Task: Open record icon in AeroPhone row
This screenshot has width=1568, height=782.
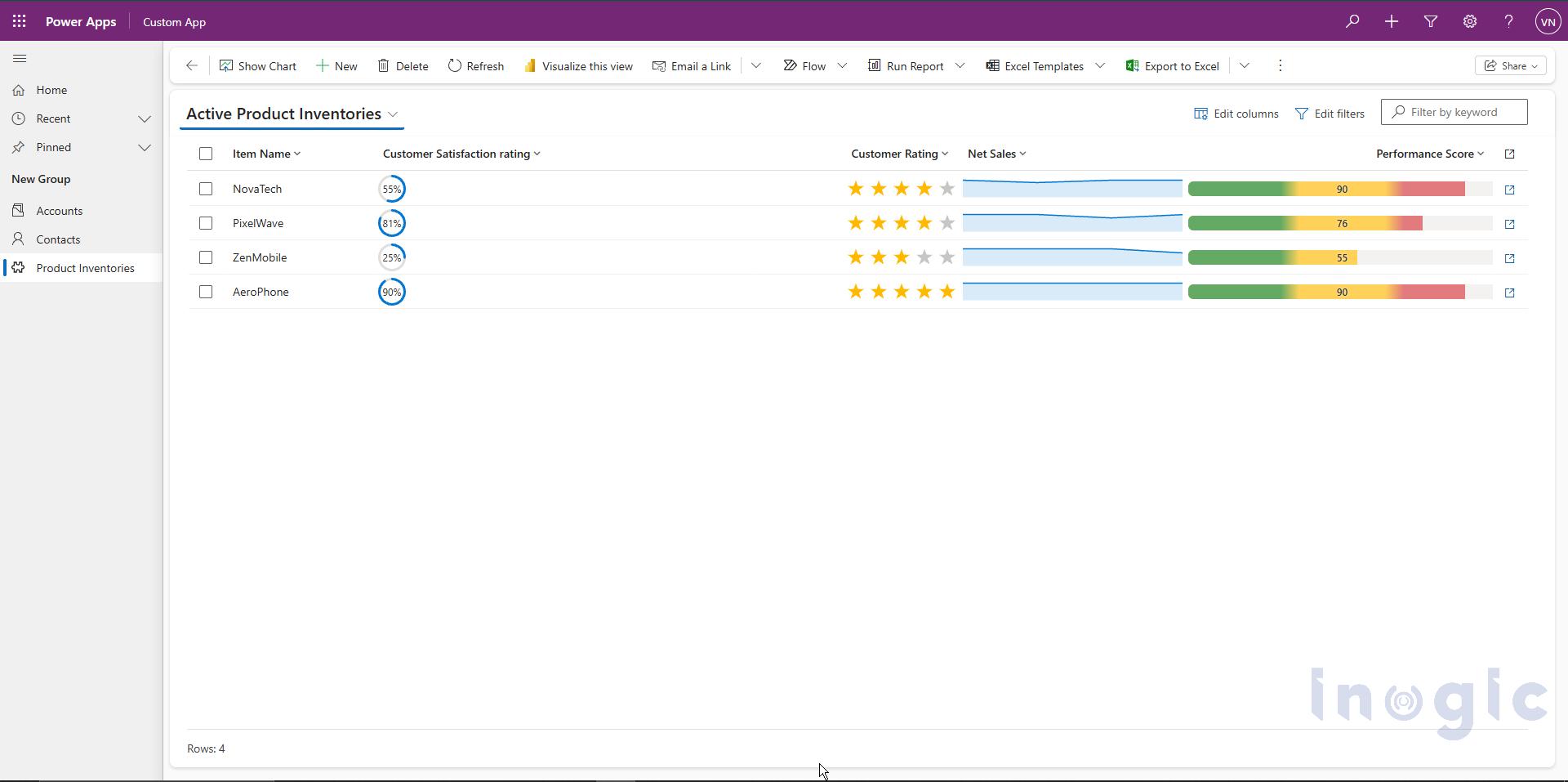Action: pyautogui.click(x=1510, y=293)
